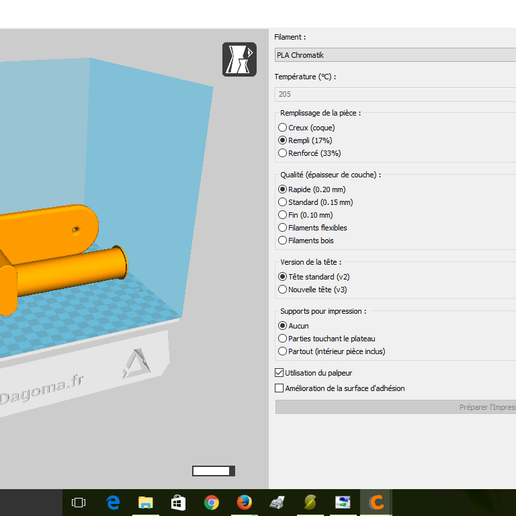This screenshot has height=516, width=516.
Task: Select Nouvelle tête (v3) option
Action: (312, 290)
